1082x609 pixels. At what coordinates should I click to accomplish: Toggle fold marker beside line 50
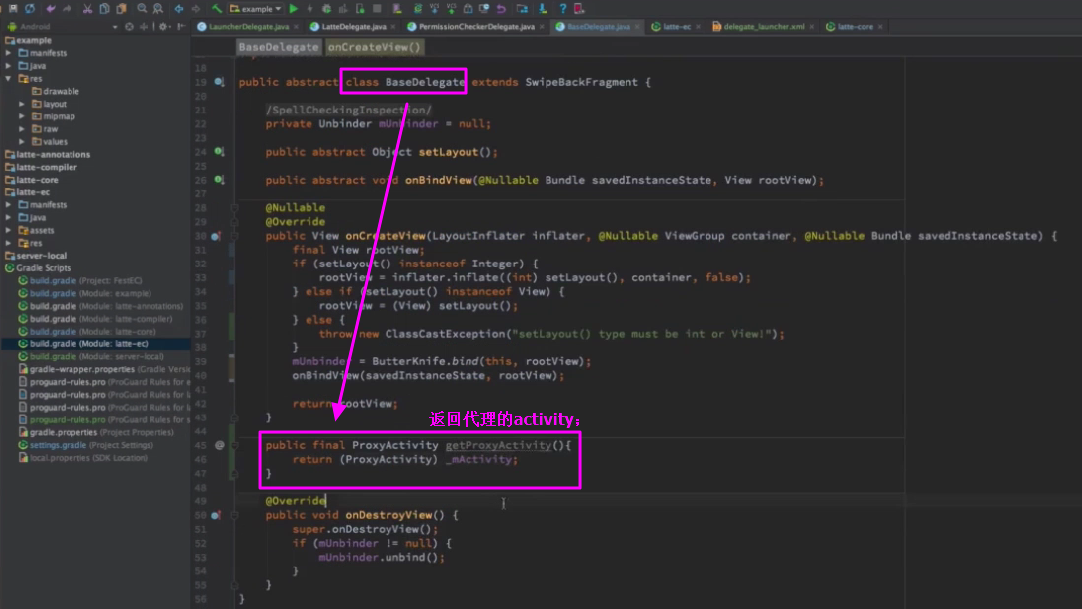click(x=233, y=515)
